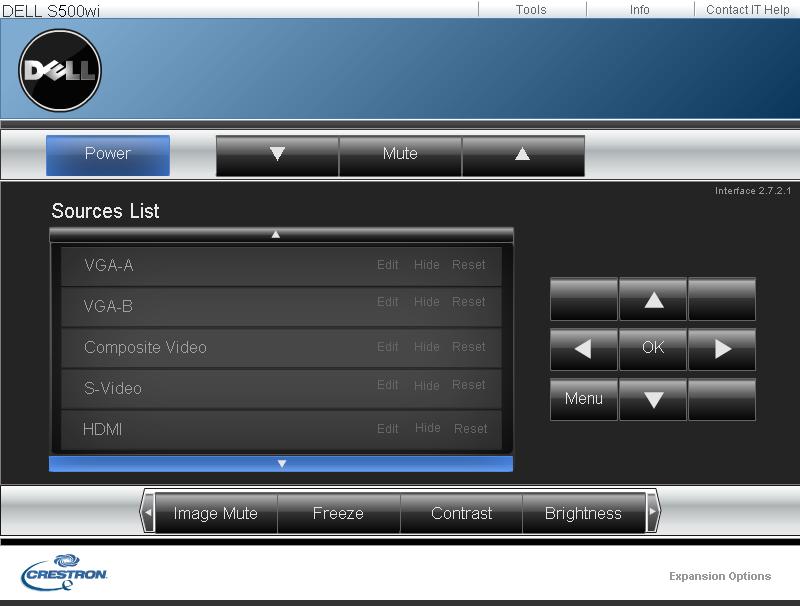This screenshot has height=606, width=800.
Task: Navigate left on the directional pad
Action: pos(584,349)
